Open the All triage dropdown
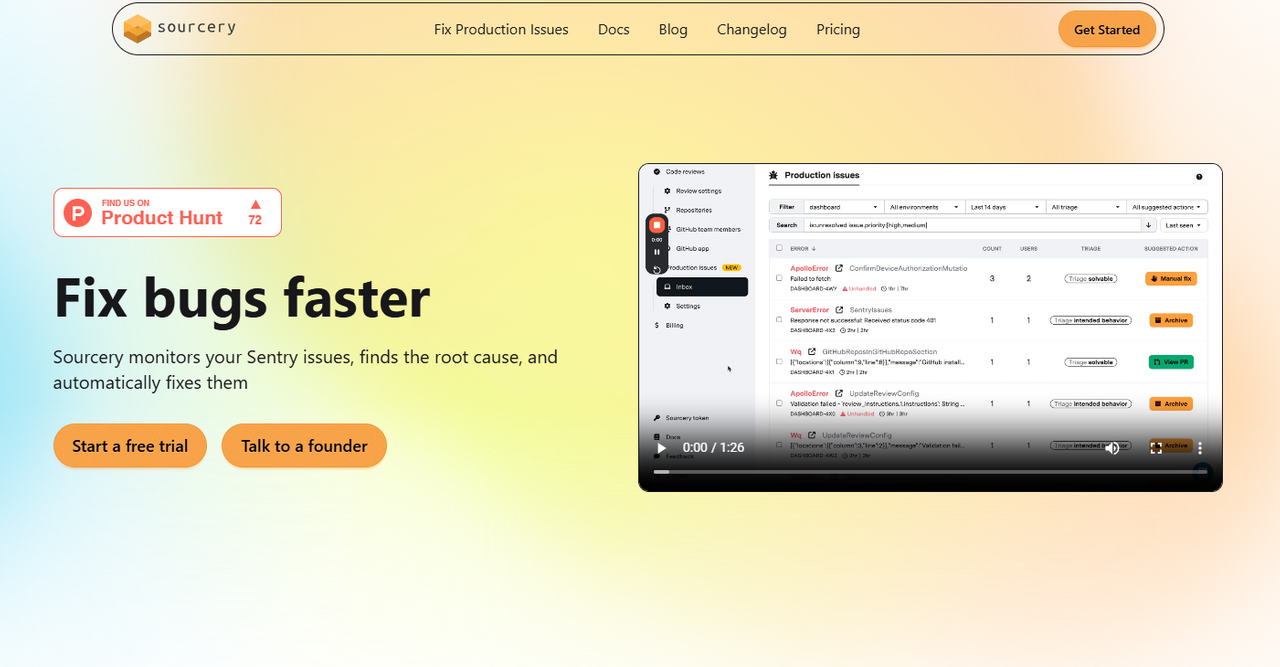The height and width of the screenshot is (667, 1280). pos(1086,207)
